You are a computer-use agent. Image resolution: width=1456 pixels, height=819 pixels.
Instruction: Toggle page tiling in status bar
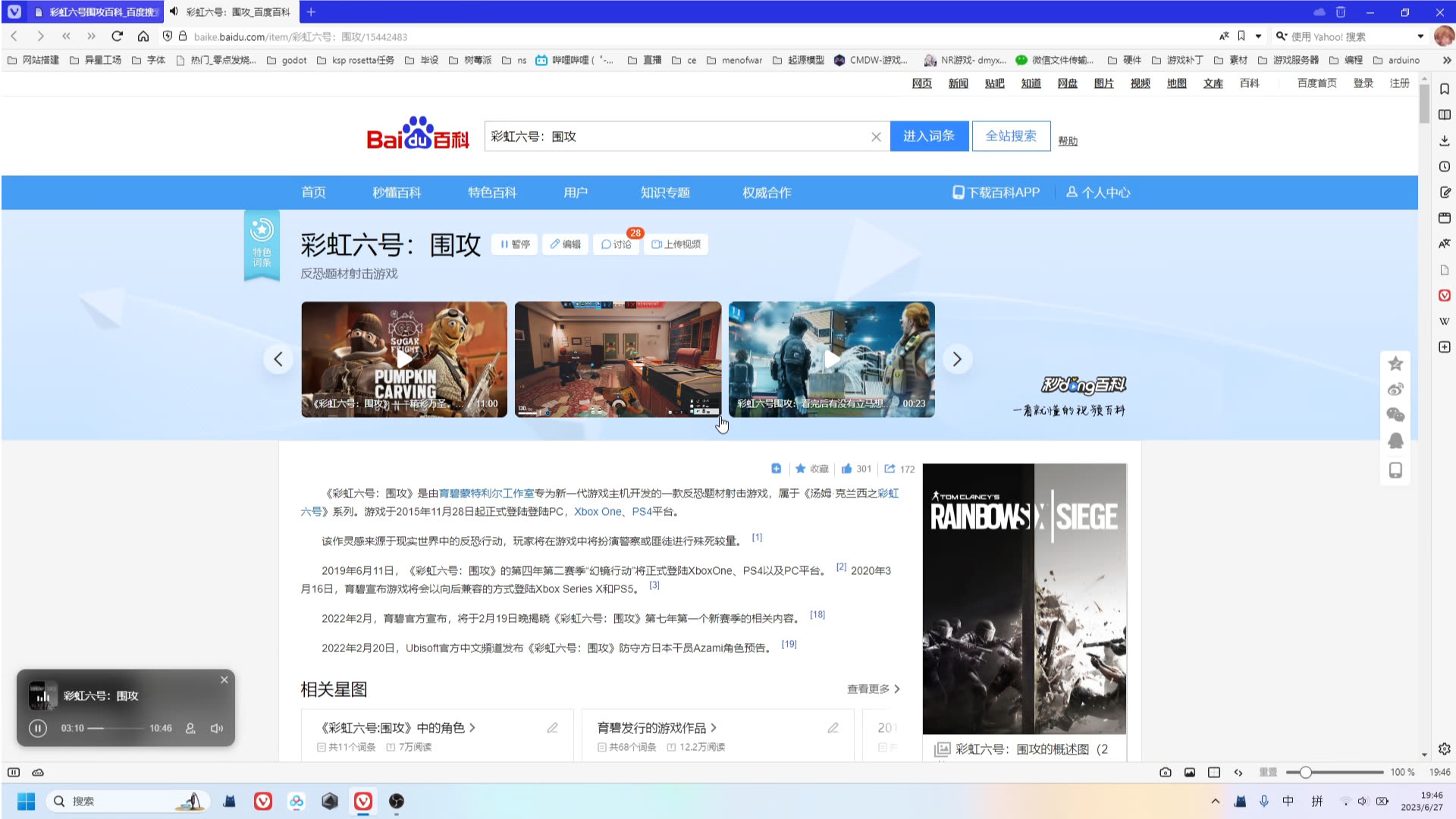click(1214, 772)
